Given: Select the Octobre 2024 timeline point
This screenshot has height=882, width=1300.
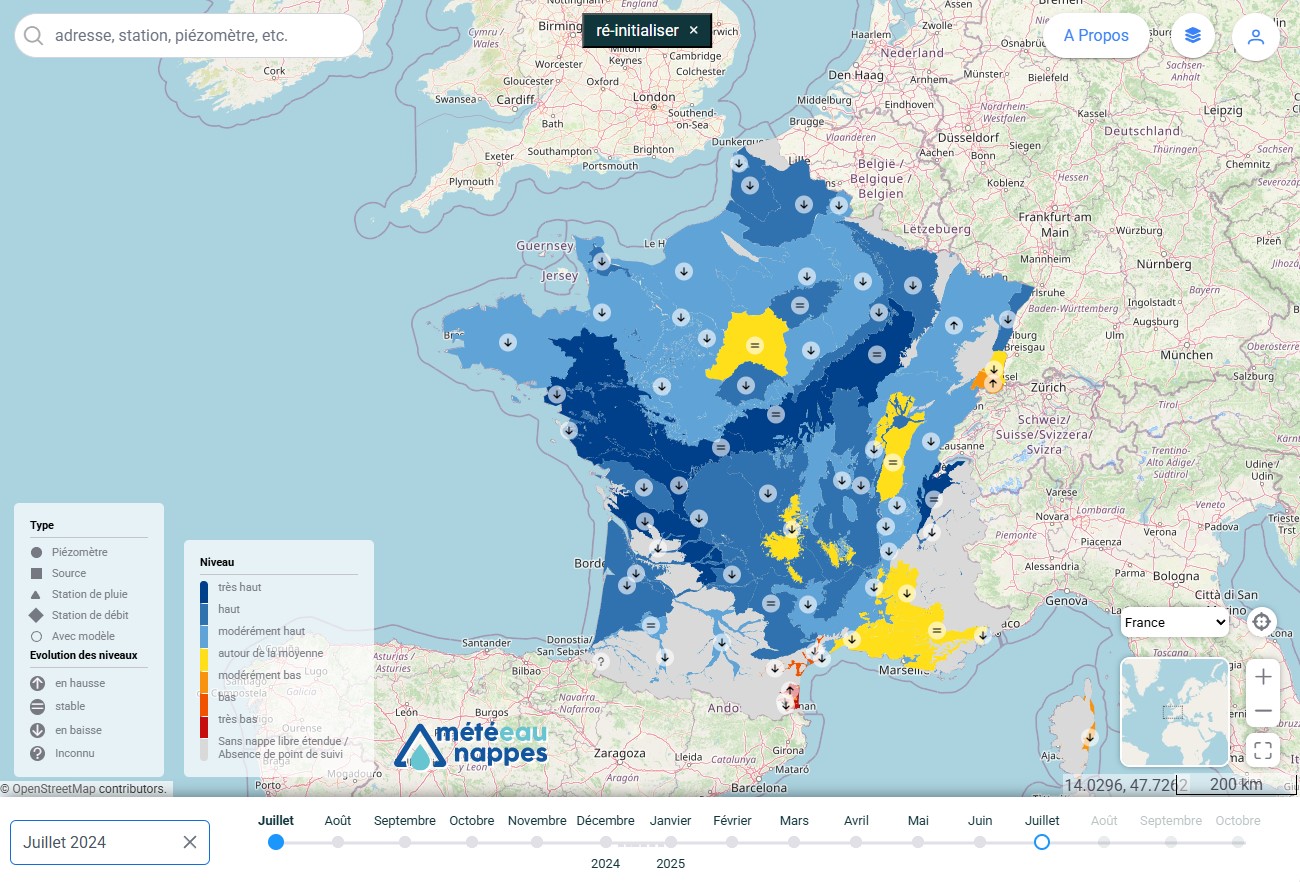Looking at the screenshot, I should (471, 842).
